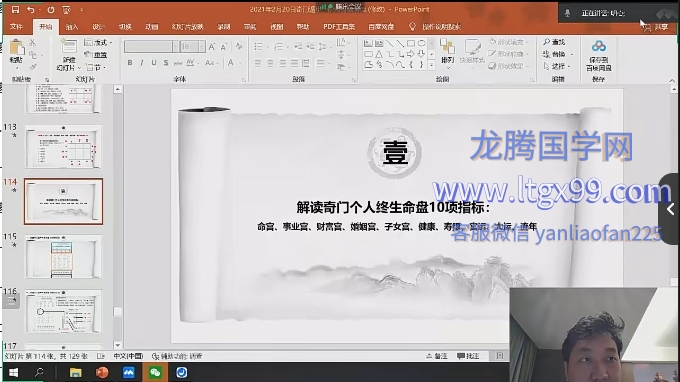Click the Paste clipboard icon
The image size is (680, 382).
click(x=16, y=48)
